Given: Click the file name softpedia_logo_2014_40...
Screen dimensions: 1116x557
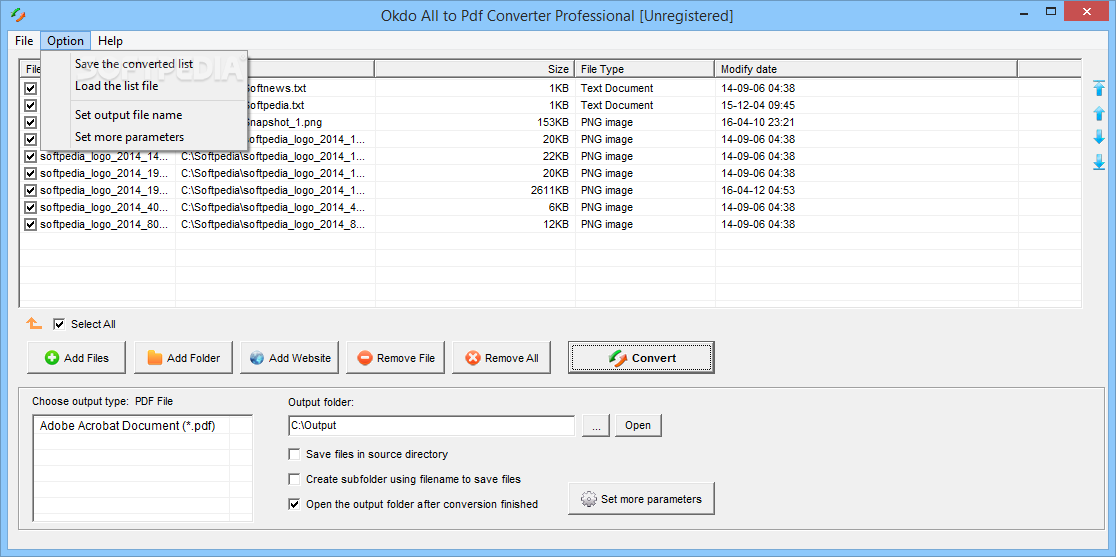Looking at the screenshot, I should 105,207.
